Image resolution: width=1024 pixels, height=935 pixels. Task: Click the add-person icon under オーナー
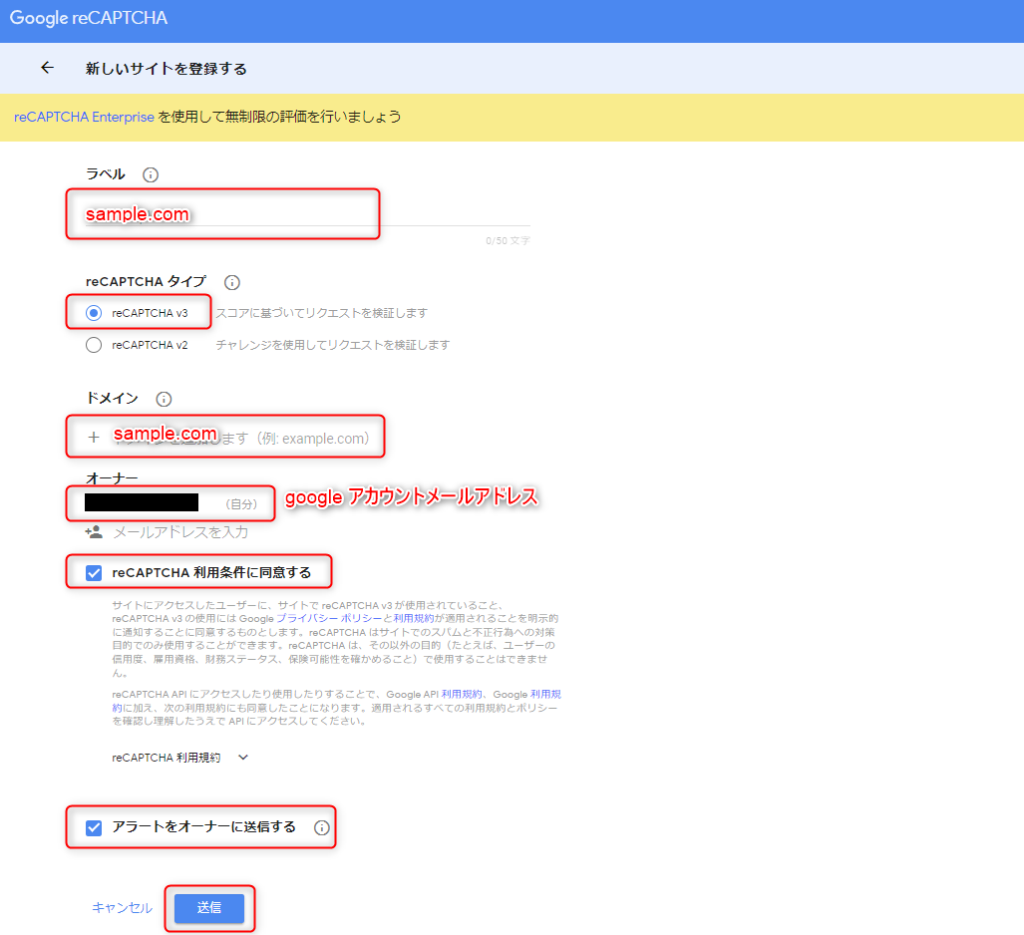pos(94,532)
